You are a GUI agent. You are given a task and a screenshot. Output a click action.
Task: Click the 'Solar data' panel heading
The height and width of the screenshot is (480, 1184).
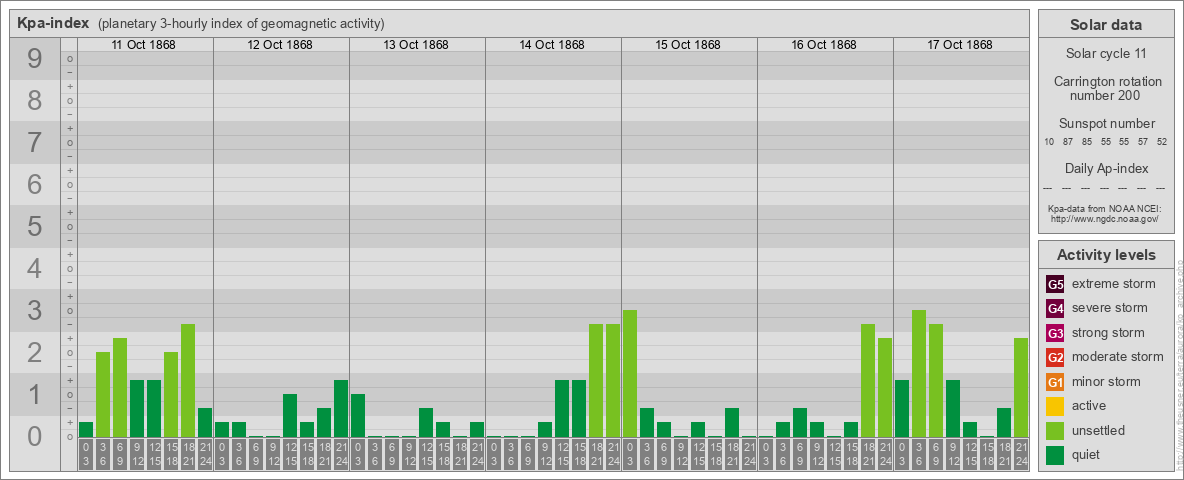pos(1106,25)
